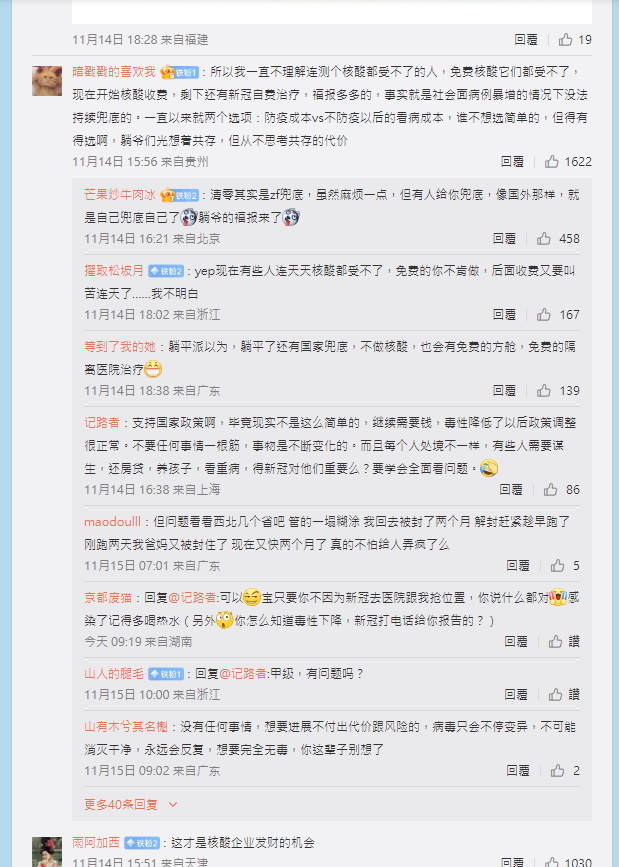Like 山有木兮其名樹's reply with 2 likes
619x867 pixels.
coord(565,771)
